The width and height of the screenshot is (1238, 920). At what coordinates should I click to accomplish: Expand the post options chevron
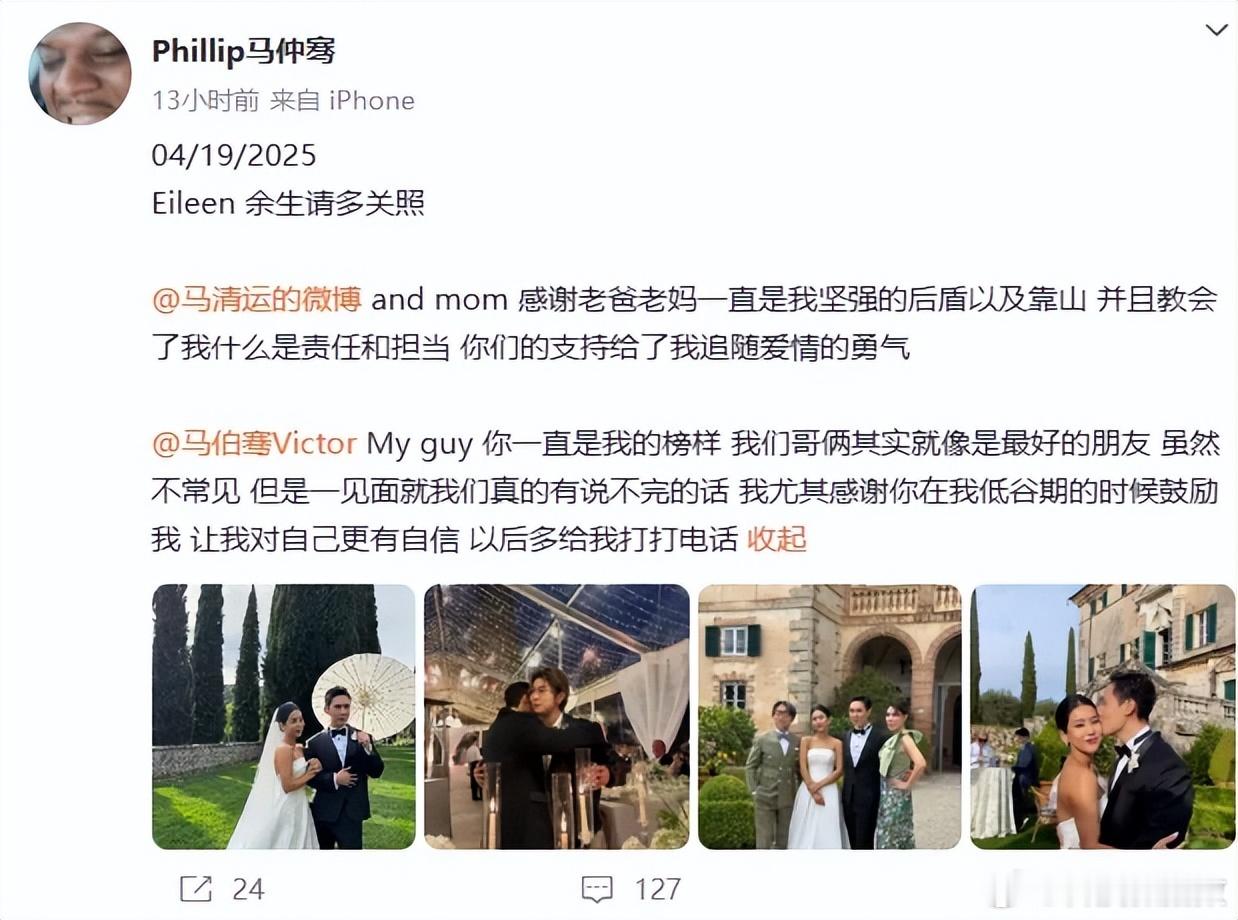click(1216, 30)
